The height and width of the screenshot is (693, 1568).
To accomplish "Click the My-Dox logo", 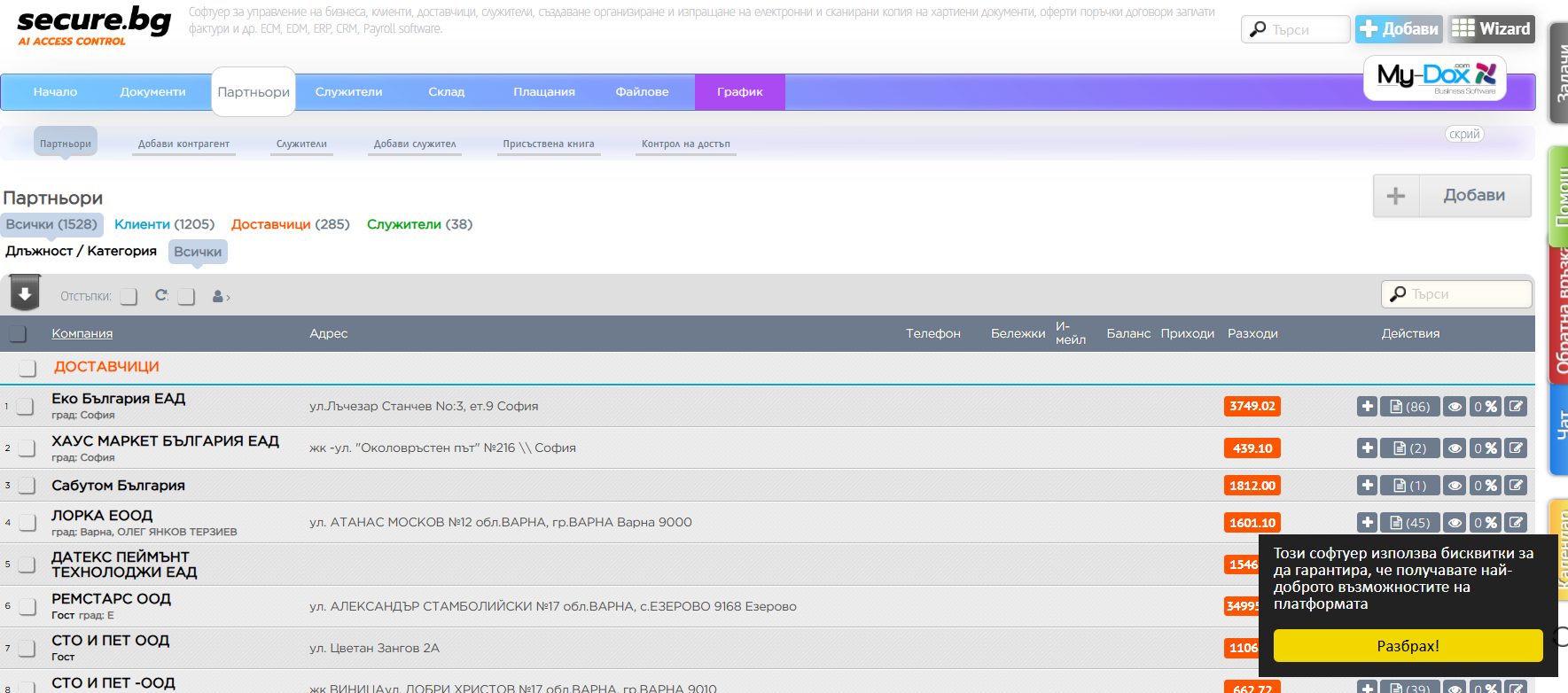I will coord(1434,78).
